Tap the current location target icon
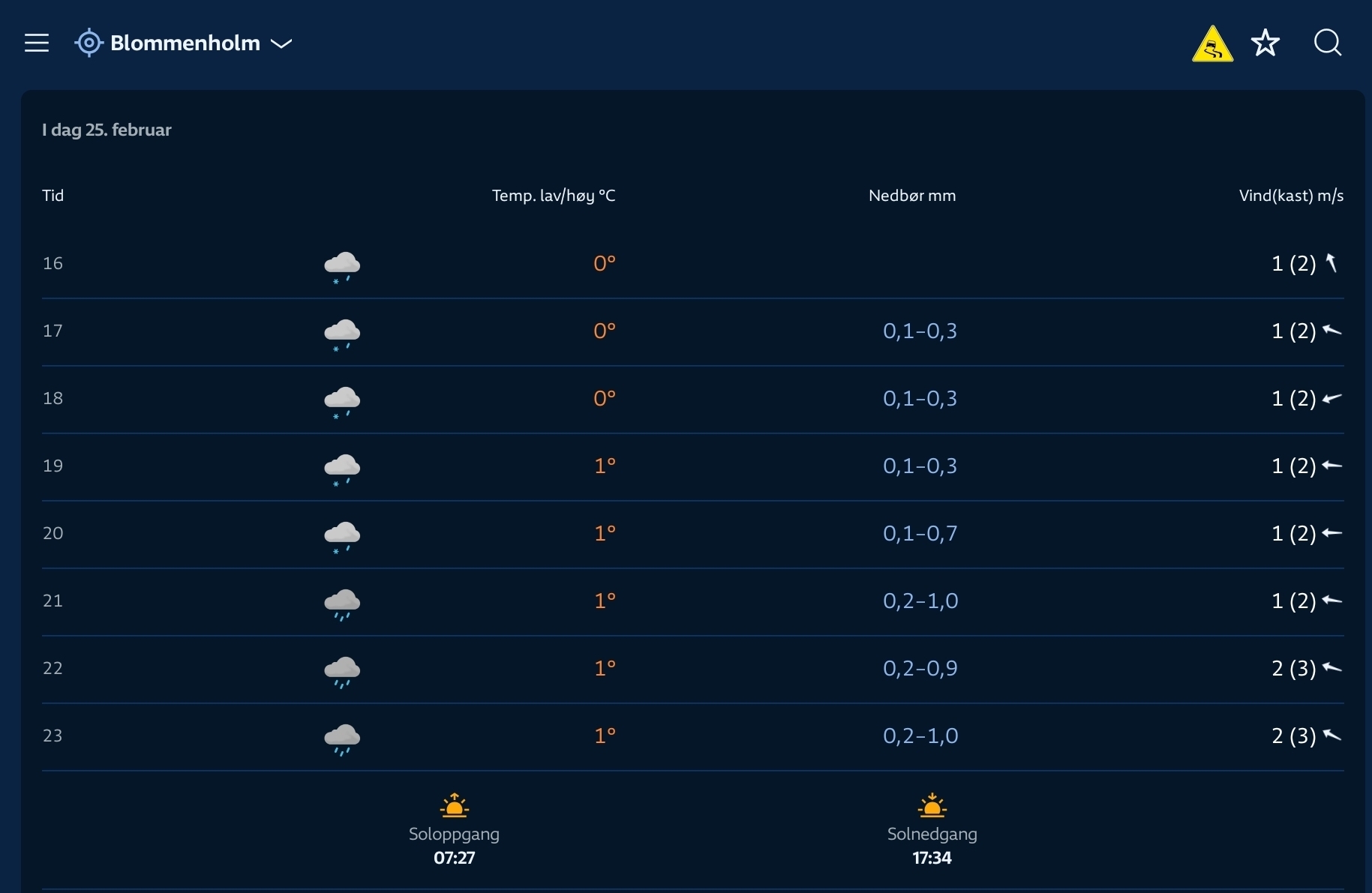 point(89,43)
